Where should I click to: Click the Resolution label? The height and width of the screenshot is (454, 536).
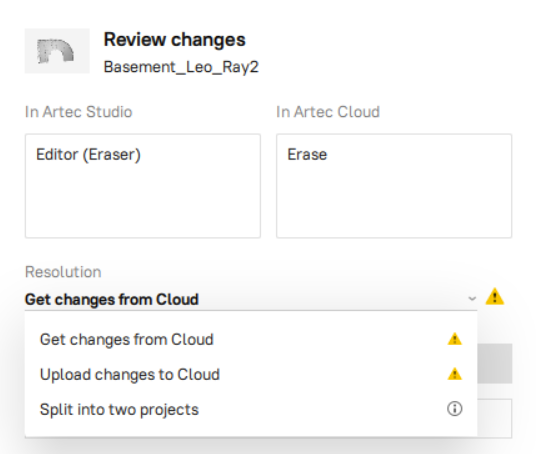pyautogui.click(x=63, y=272)
